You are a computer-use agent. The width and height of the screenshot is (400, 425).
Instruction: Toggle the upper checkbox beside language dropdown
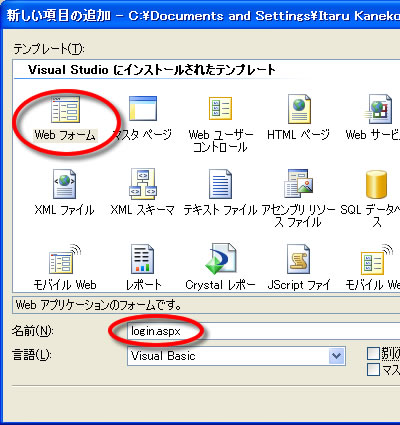pos(373,353)
